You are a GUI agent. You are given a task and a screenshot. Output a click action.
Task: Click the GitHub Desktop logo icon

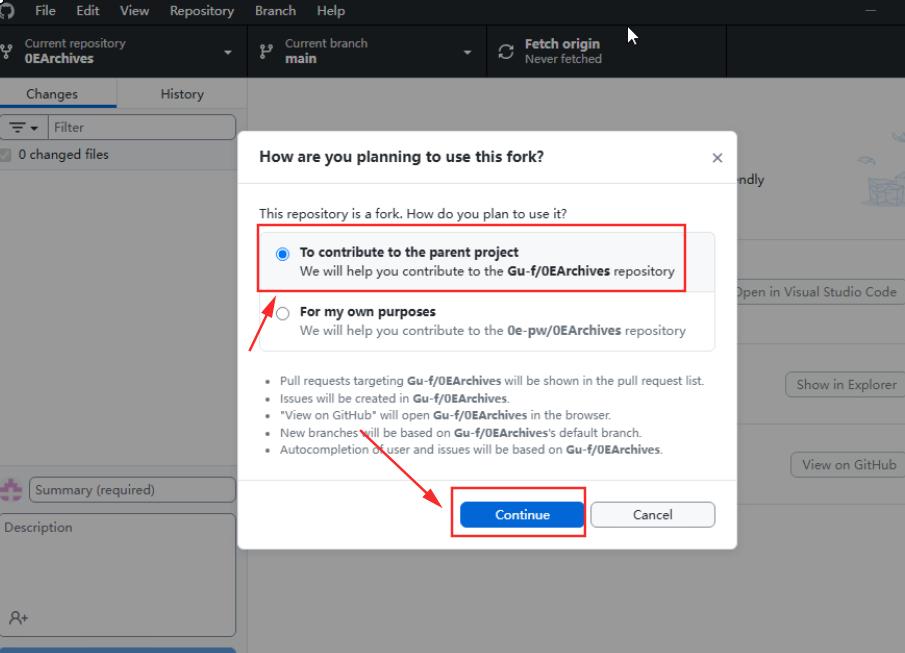(x=7, y=11)
